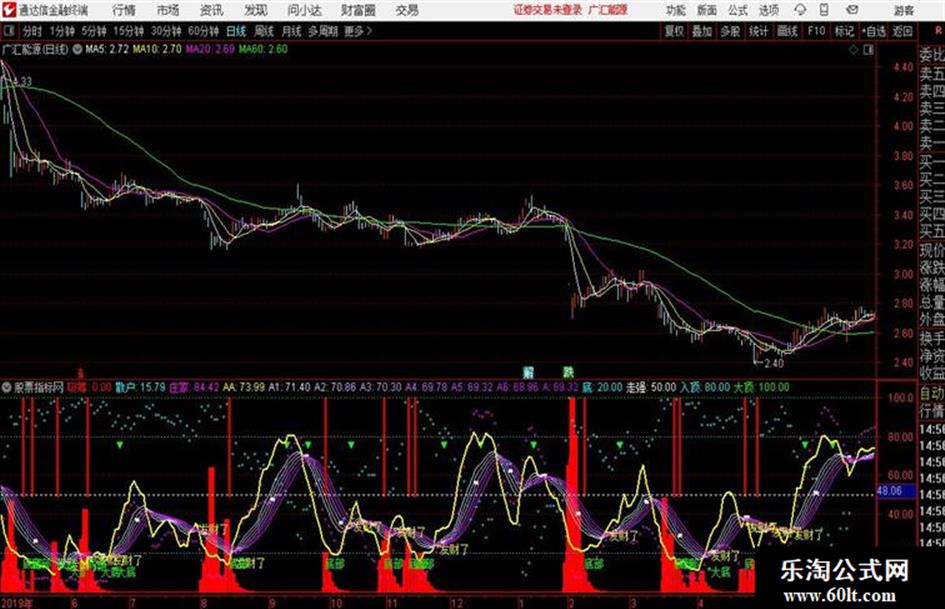Open the 发现 menu
Screen dimensions: 945x609
(x=256, y=10)
